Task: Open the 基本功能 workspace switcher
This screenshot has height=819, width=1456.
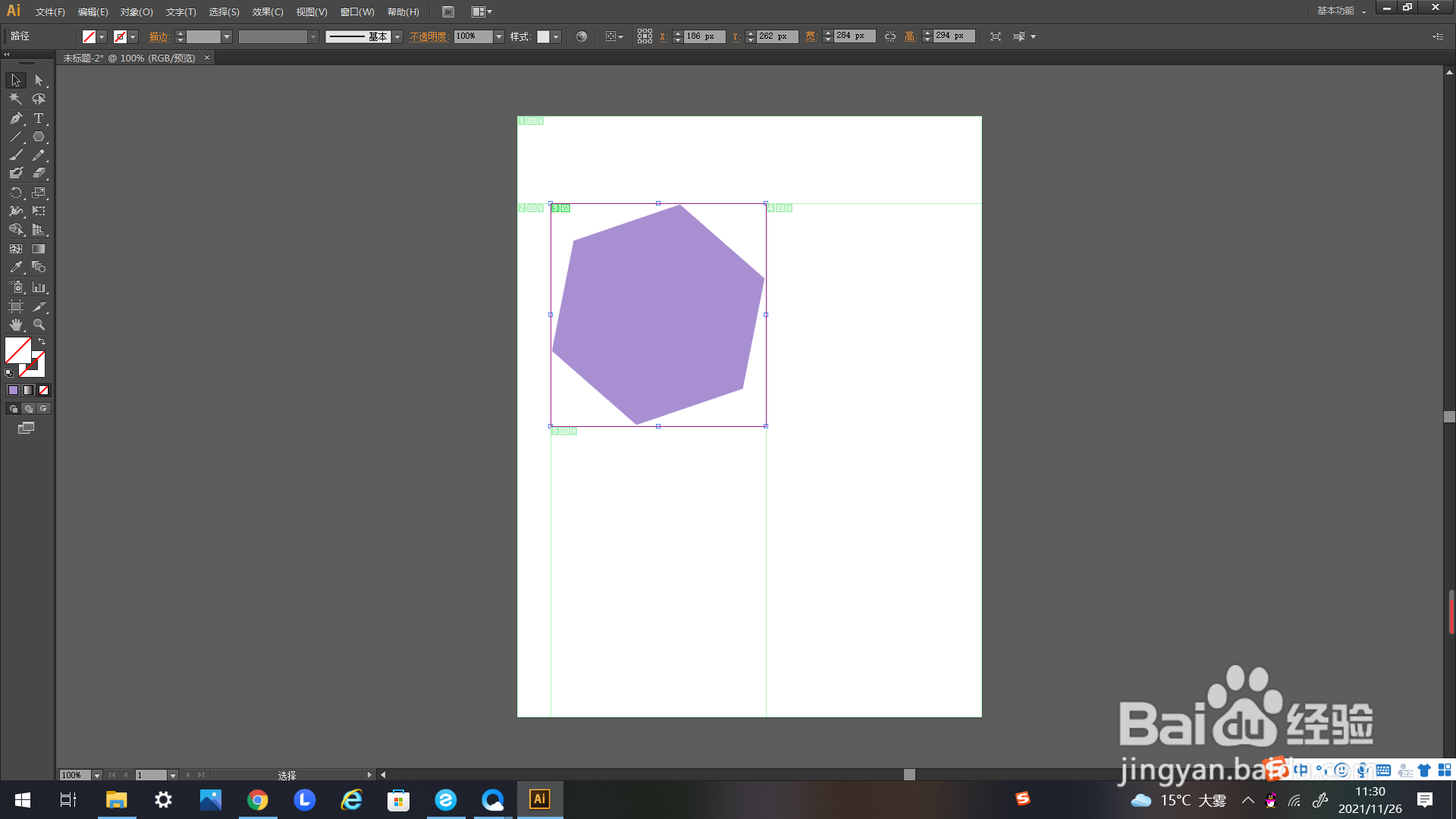Action: coord(1341,11)
